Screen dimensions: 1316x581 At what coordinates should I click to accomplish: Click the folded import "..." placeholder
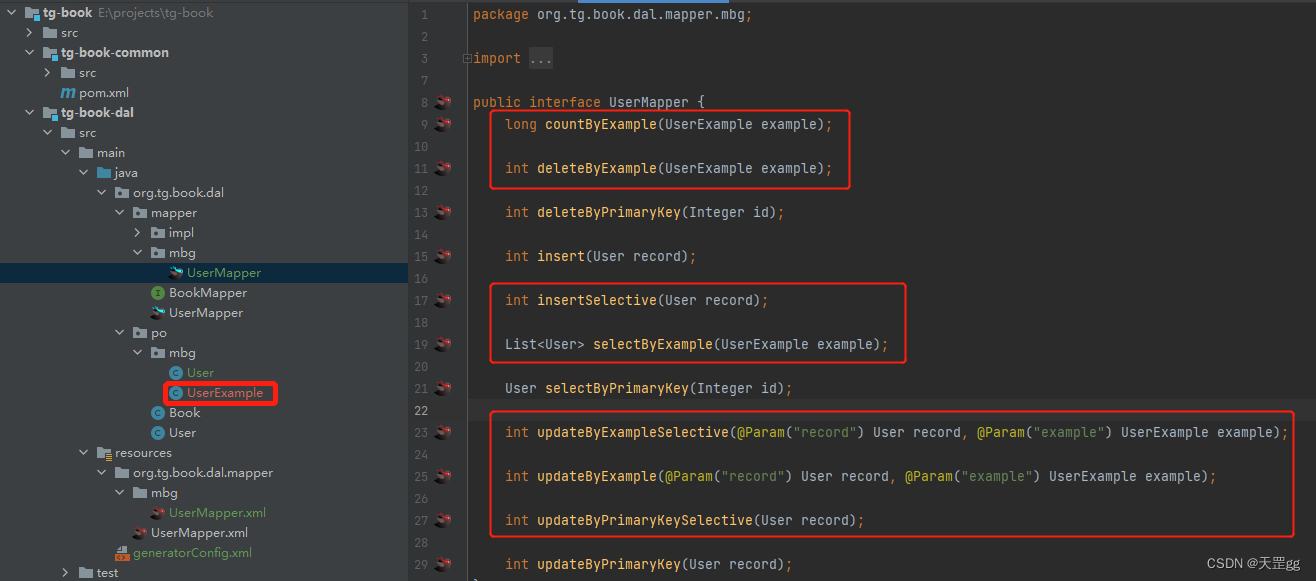click(540, 59)
